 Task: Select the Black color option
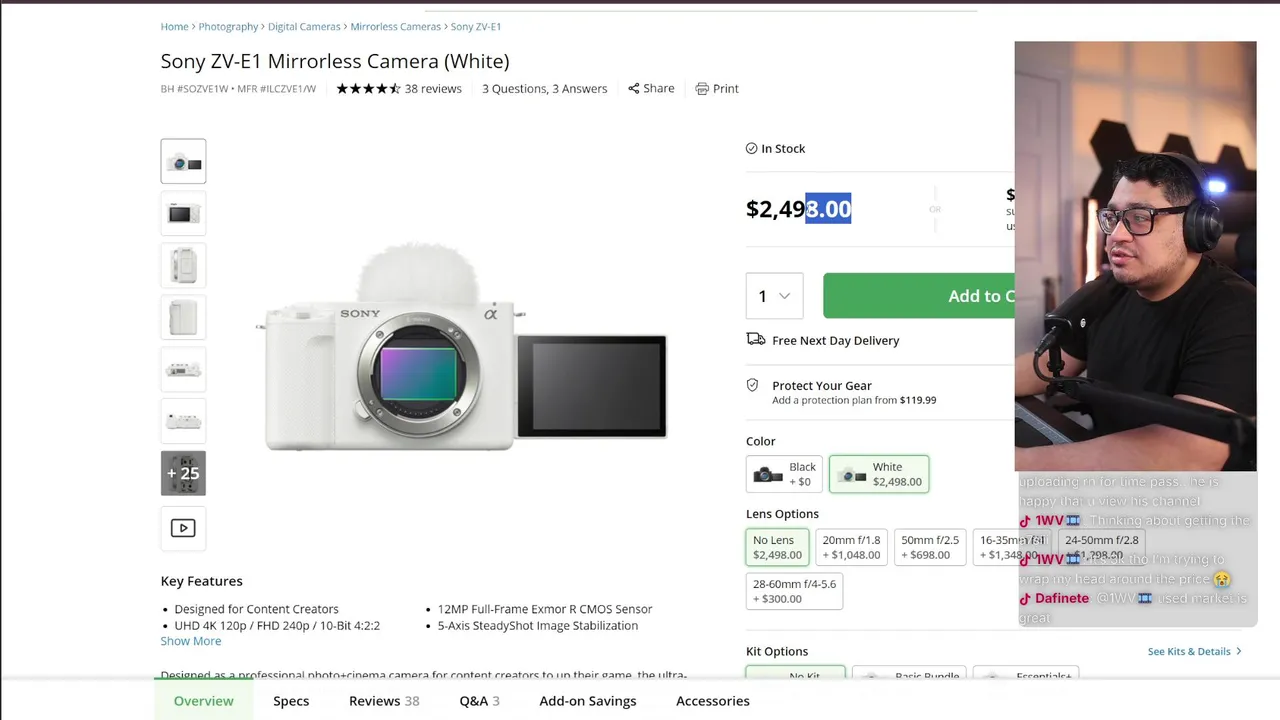point(784,474)
